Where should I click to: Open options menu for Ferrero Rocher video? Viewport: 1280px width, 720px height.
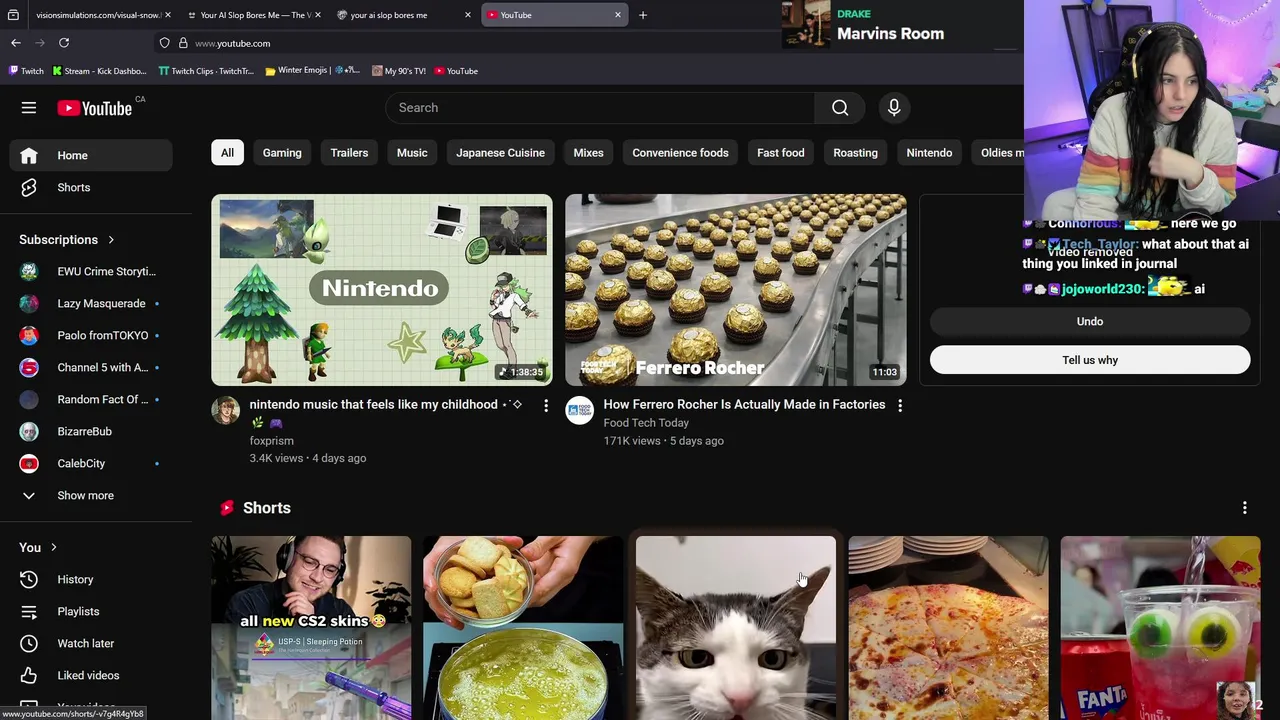pyautogui.click(x=900, y=405)
